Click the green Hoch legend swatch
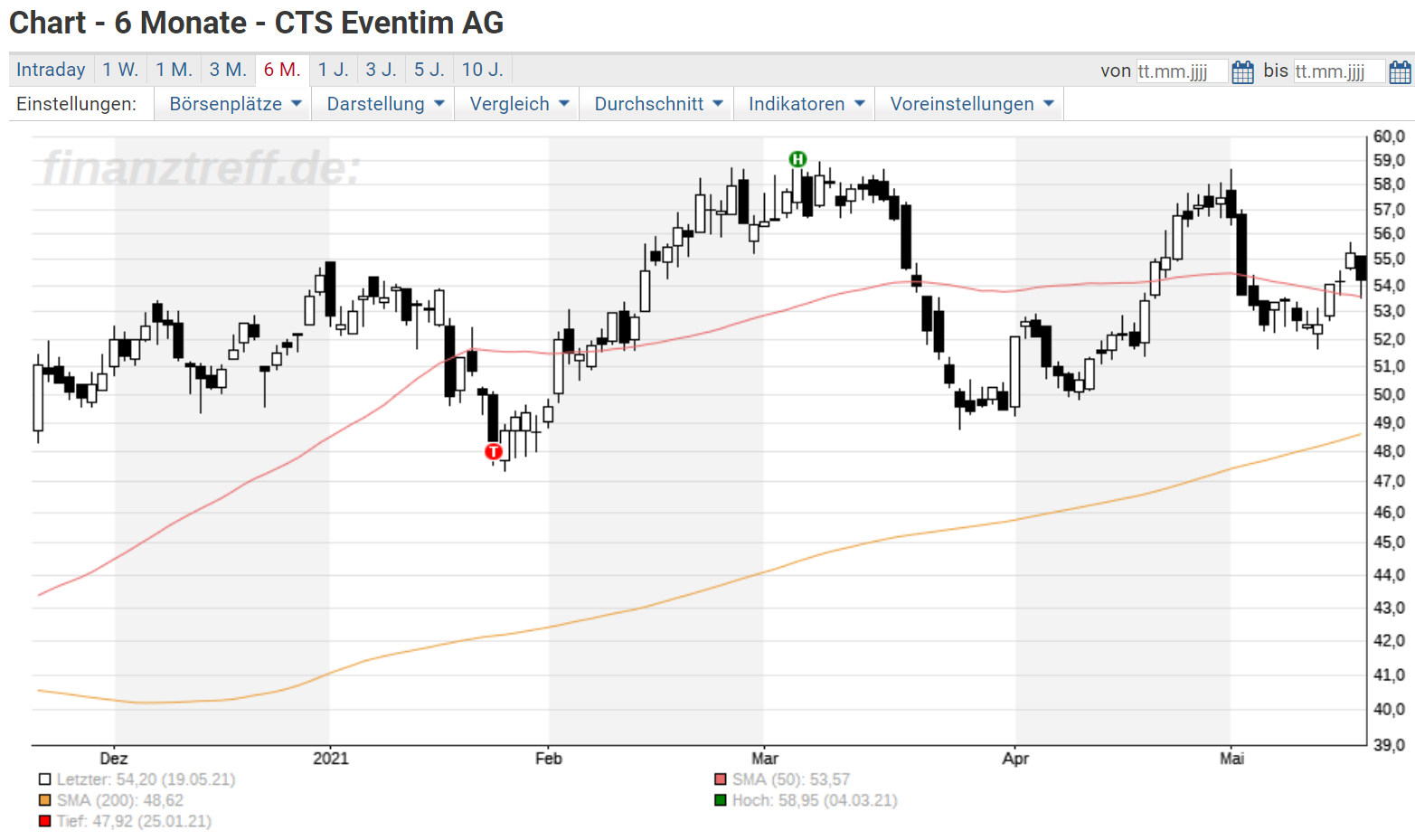The width and height of the screenshot is (1415, 840). click(x=720, y=800)
